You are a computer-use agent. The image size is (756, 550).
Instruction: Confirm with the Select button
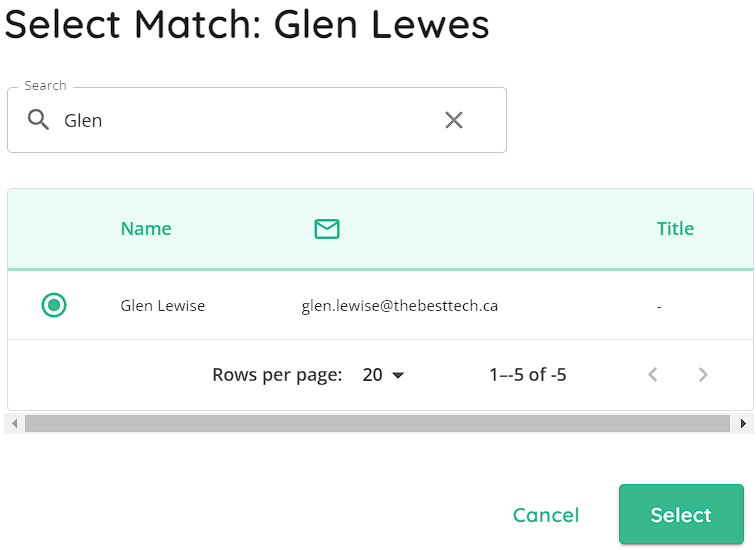pyautogui.click(x=681, y=514)
